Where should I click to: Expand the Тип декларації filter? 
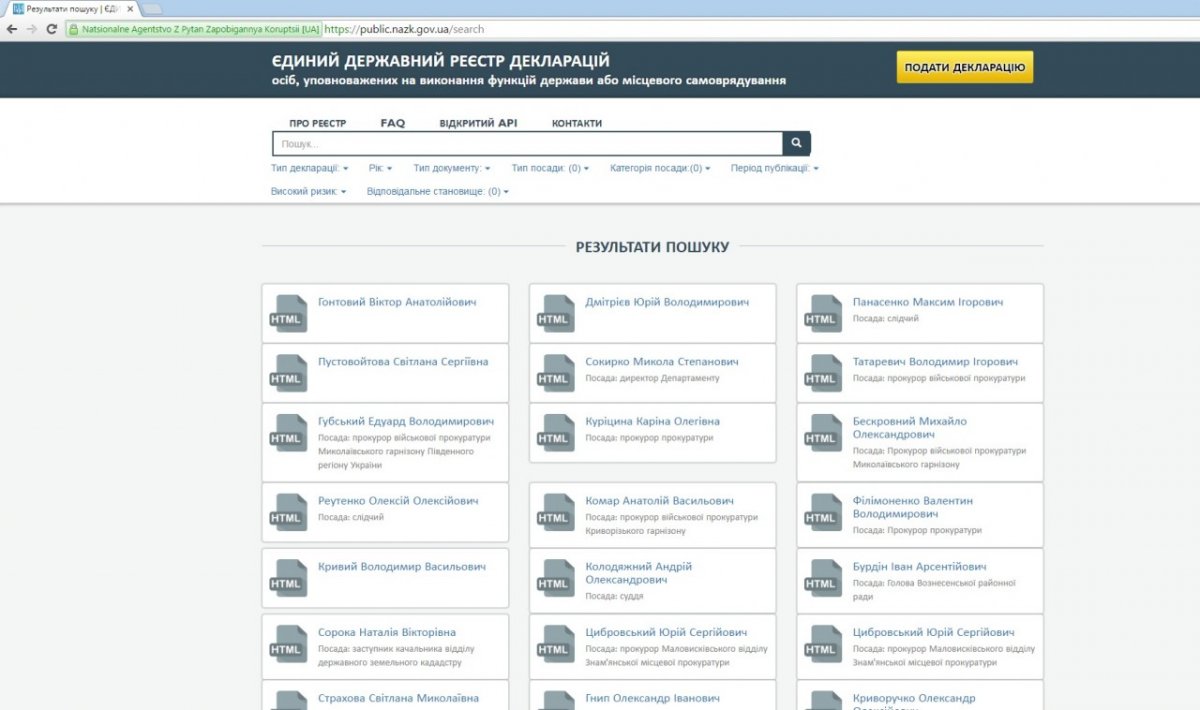[309, 168]
